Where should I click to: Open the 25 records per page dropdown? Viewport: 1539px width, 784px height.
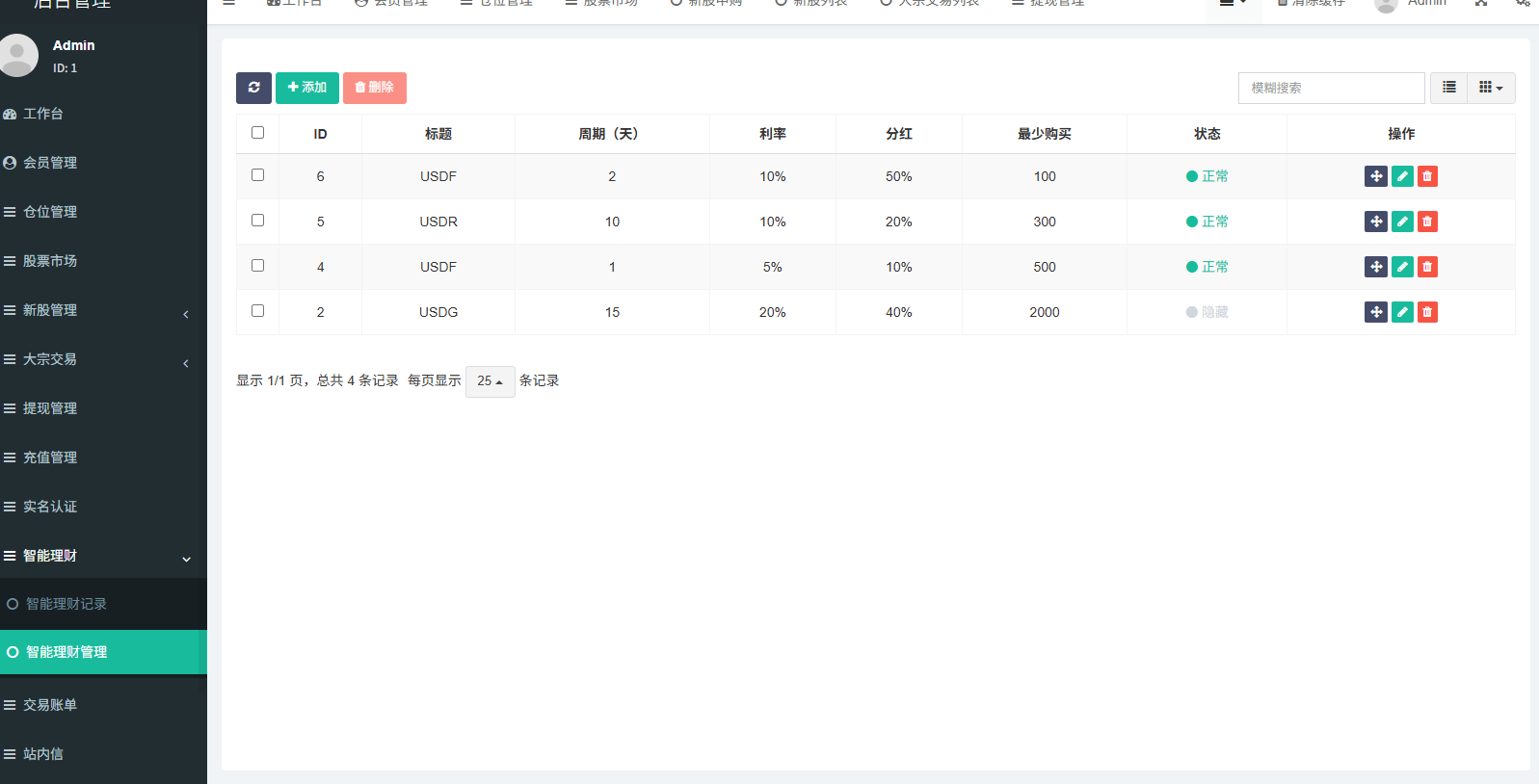pos(490,381)
